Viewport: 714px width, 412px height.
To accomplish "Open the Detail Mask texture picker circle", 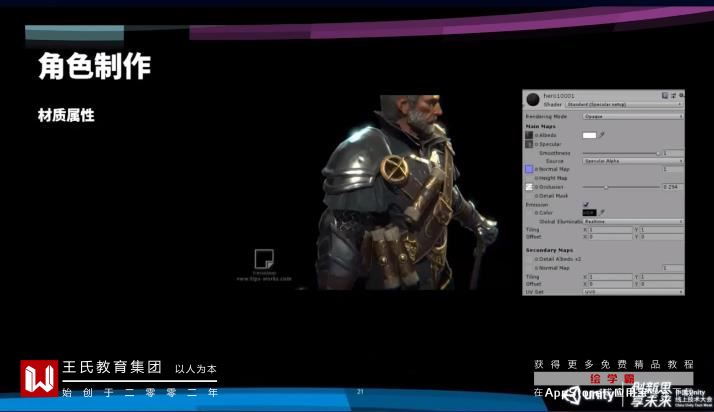I will (537, 196).
